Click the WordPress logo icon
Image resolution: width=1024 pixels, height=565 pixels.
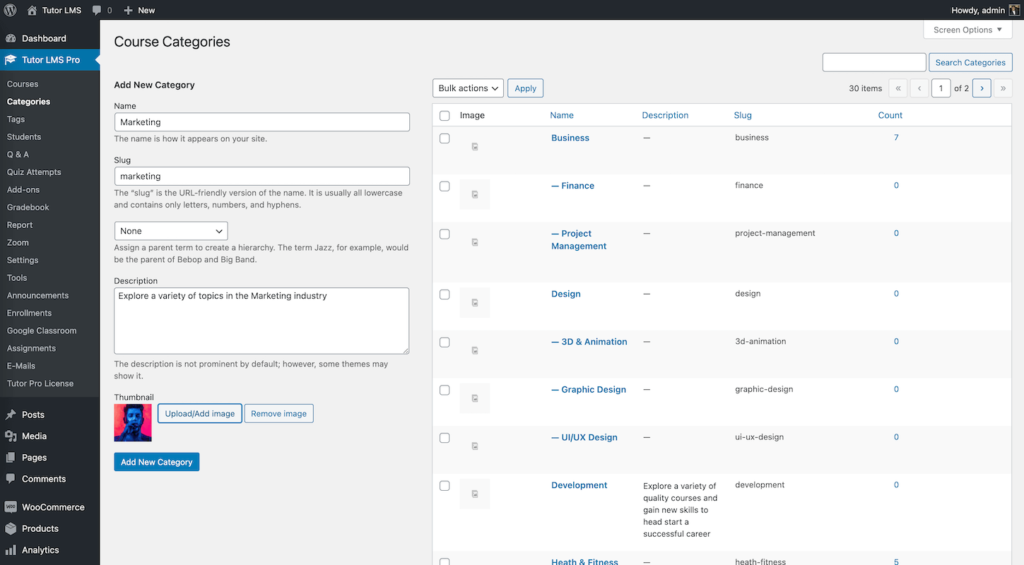pyautogui.click(x=10, y=10)
